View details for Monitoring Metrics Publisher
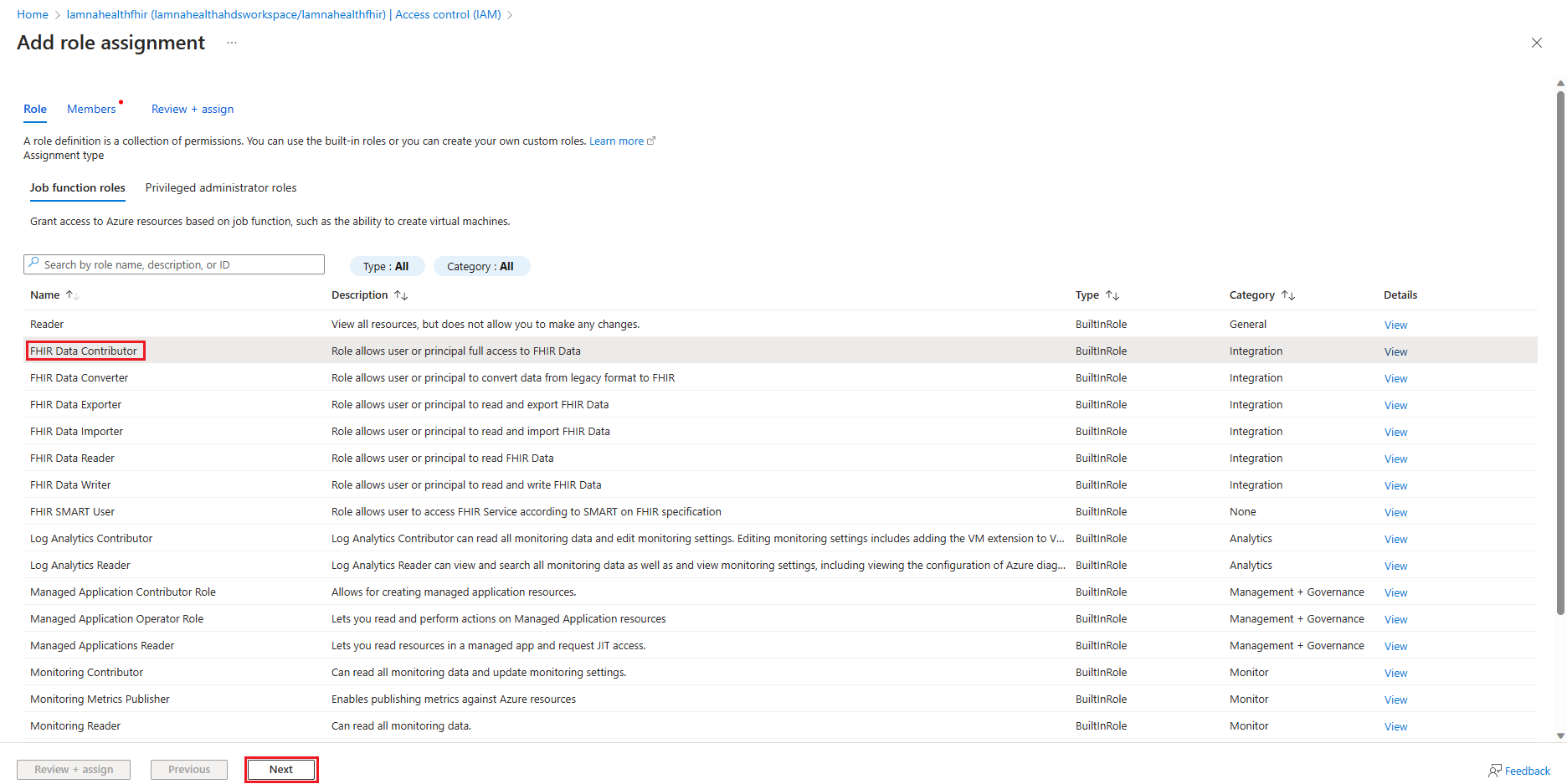The image size is (1567, 784). point(1395,700)
